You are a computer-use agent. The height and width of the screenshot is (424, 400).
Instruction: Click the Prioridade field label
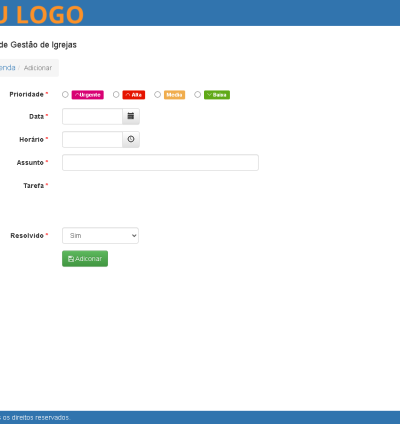pos(27,94)
